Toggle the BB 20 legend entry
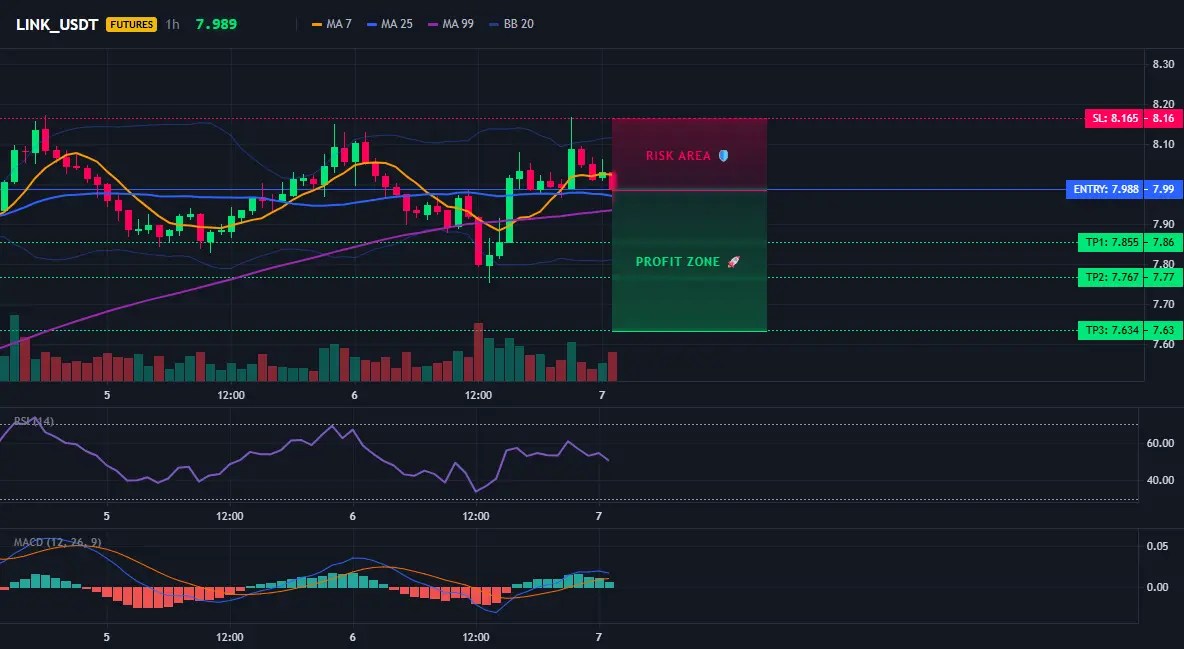The height and width of the screenshot is (649, 1184). 511,24
